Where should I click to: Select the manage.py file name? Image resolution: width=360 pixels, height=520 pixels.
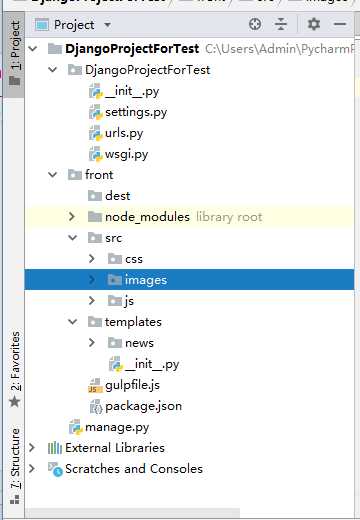click(x=117, y=427)
